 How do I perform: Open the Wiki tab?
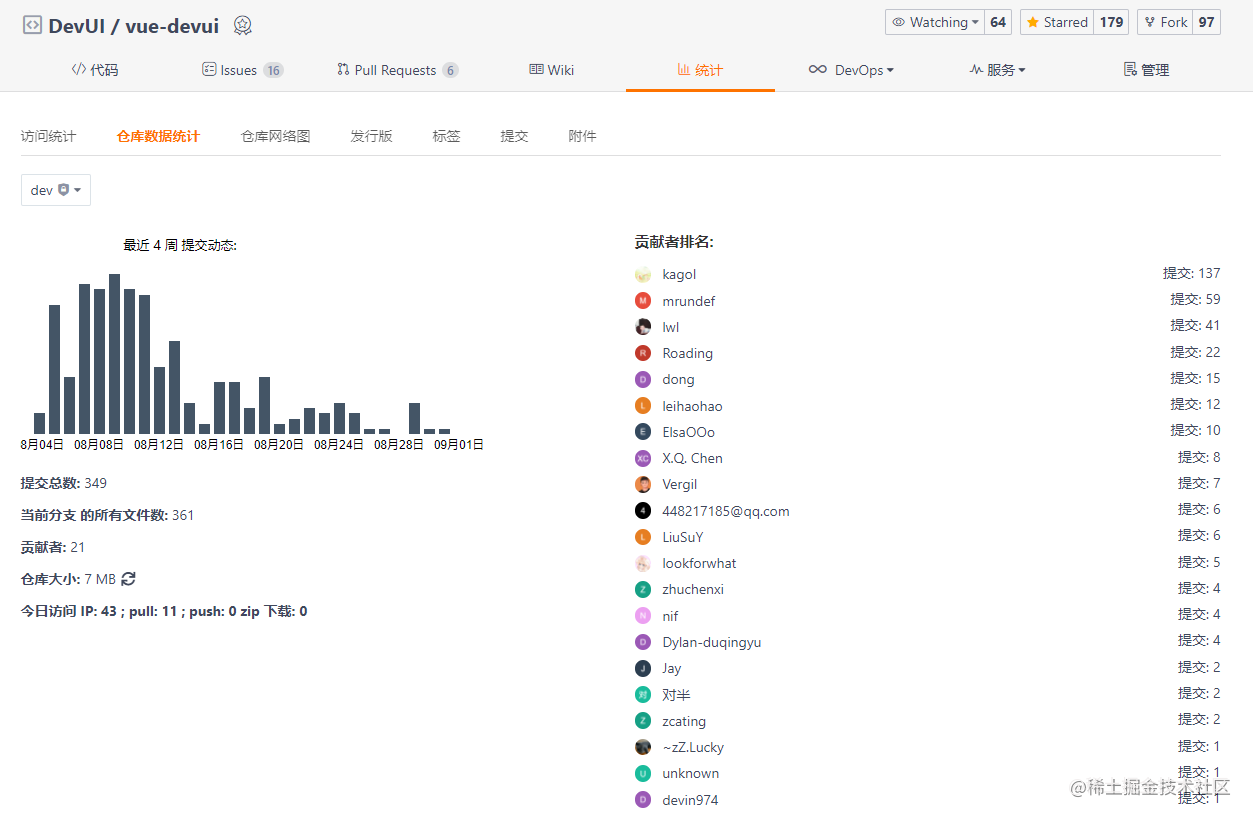point(552,70)
